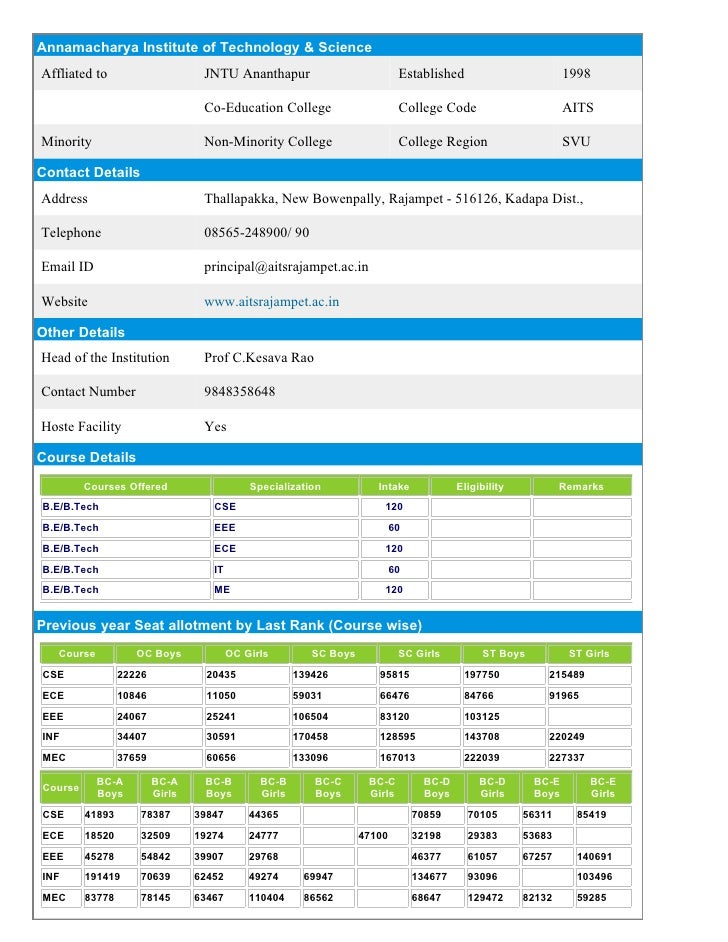Select the CSE specialization cell
Screen dimensions: 728x942
[285, 507]
